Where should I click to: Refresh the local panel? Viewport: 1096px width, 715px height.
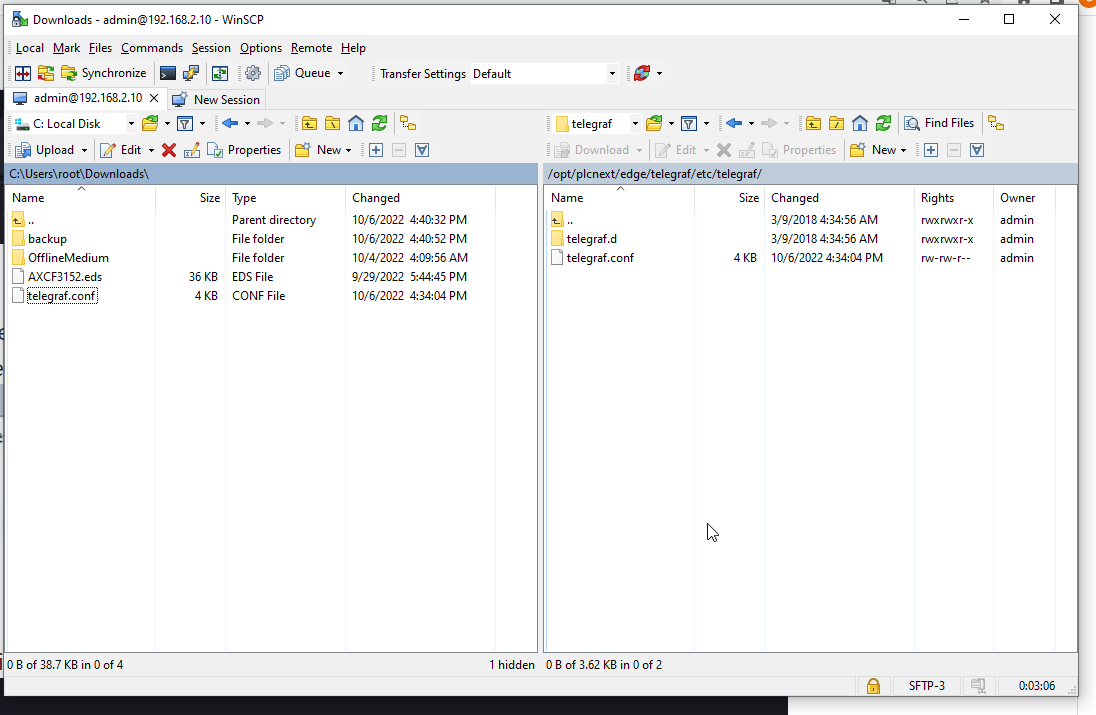coord(380,124)
